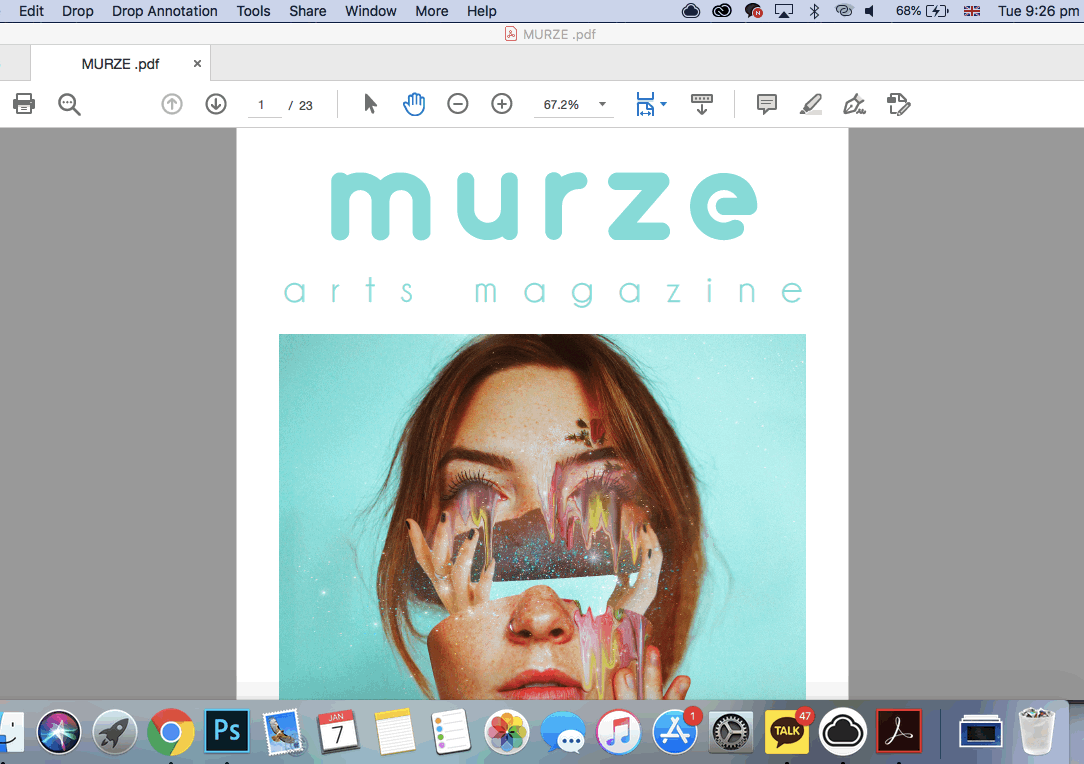Open System Preferences from the dock
Image resolution: width=1084 pixels, height=764 pixels.
[731, 732]
